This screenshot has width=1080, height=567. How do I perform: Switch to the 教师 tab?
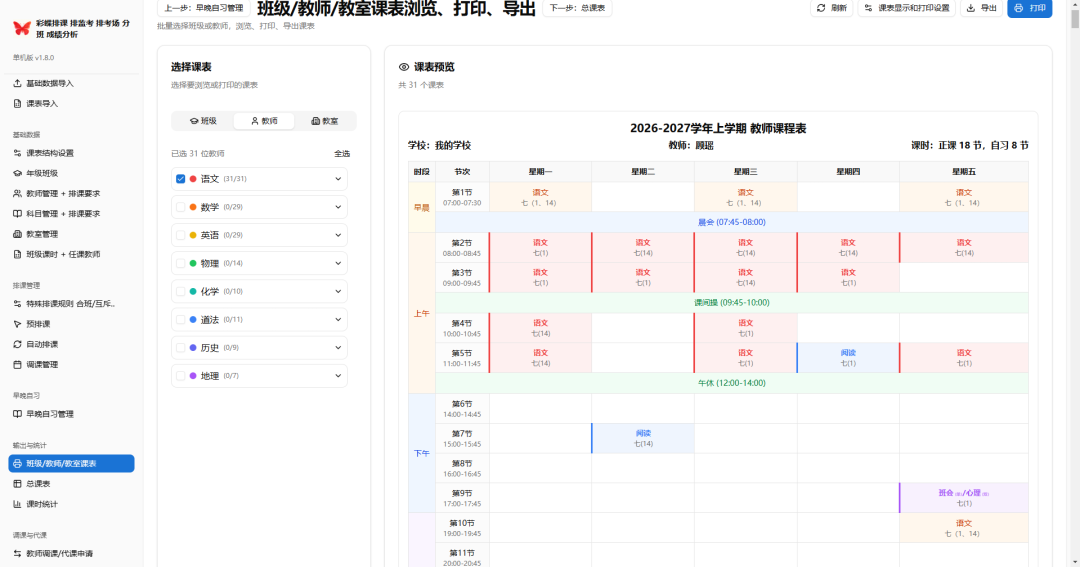click(264, 121)
